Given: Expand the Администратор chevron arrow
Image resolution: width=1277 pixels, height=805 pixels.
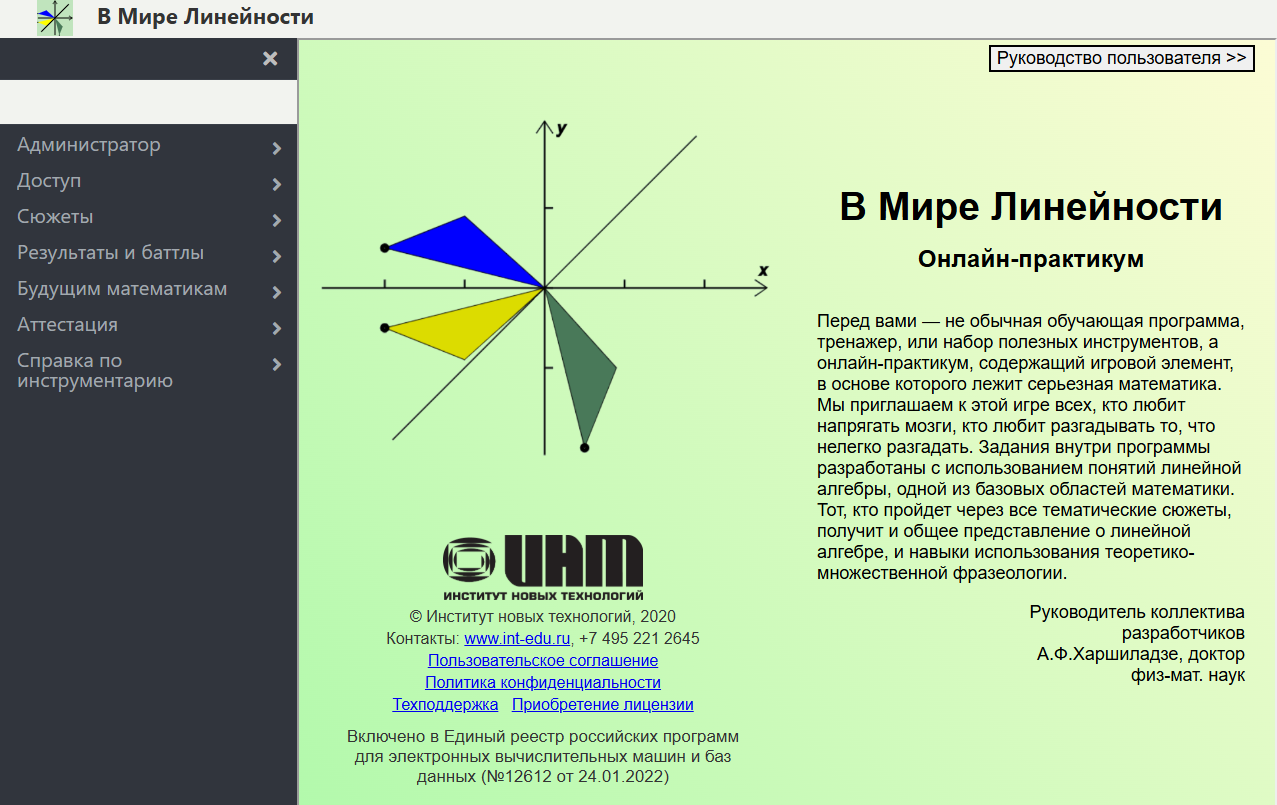Looking at the screenshot, I should point(277,148).
